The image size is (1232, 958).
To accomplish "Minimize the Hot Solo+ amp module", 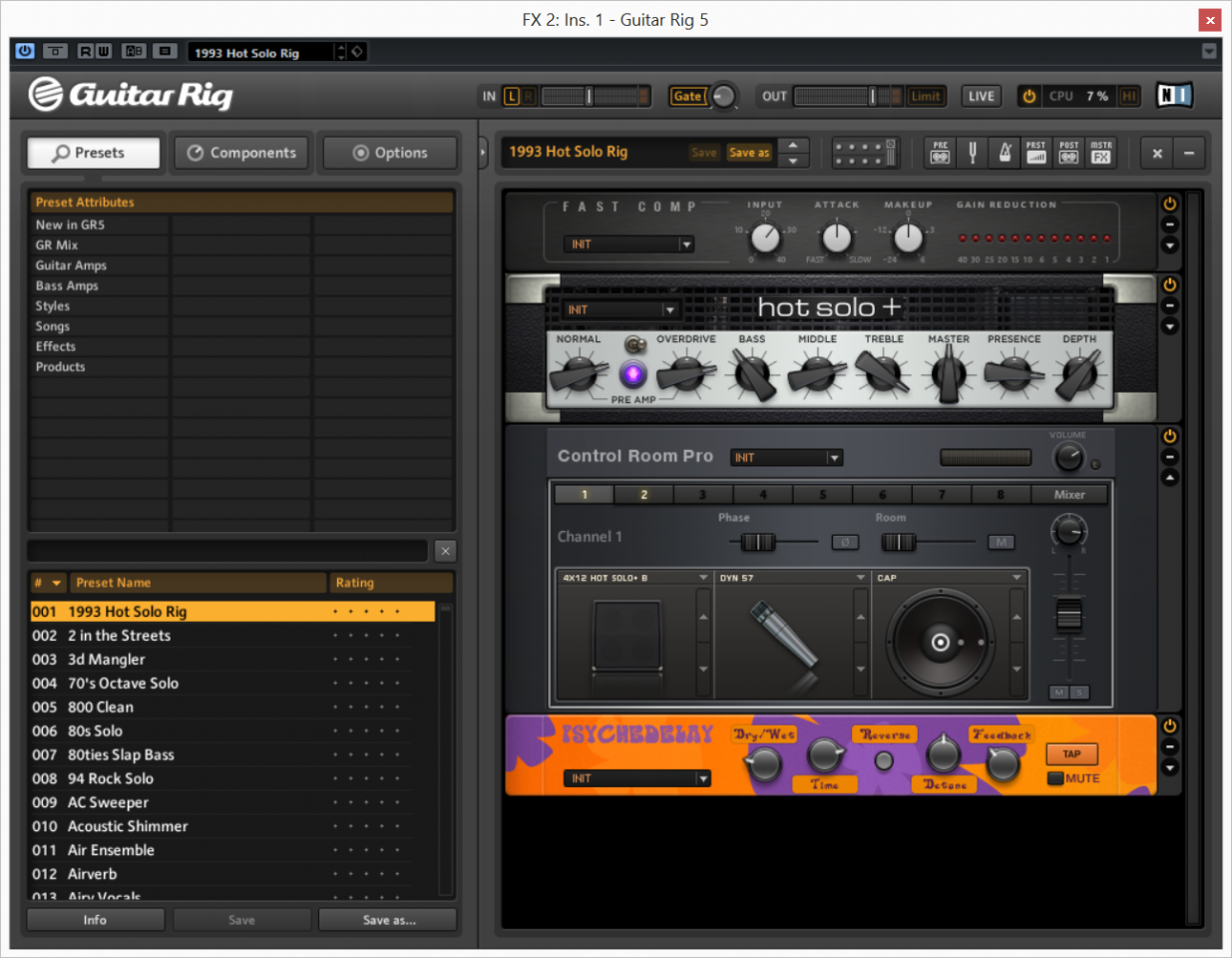I will click(1169, 305).
